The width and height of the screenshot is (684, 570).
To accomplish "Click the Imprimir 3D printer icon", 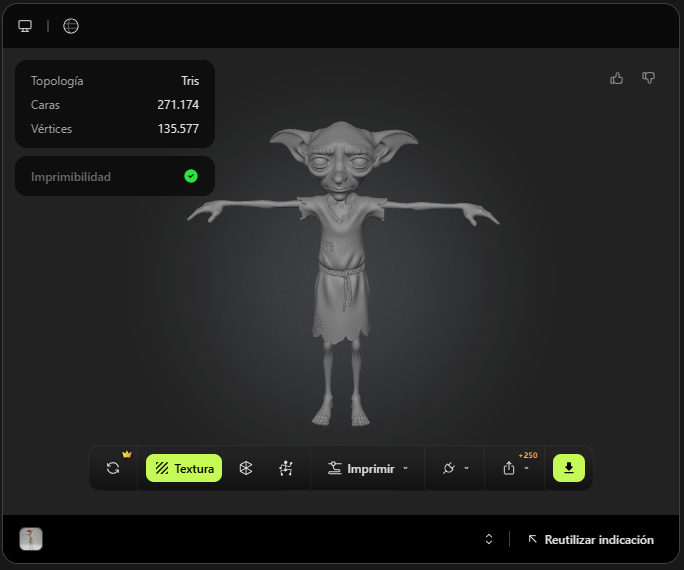I will [x=335, y=468].
